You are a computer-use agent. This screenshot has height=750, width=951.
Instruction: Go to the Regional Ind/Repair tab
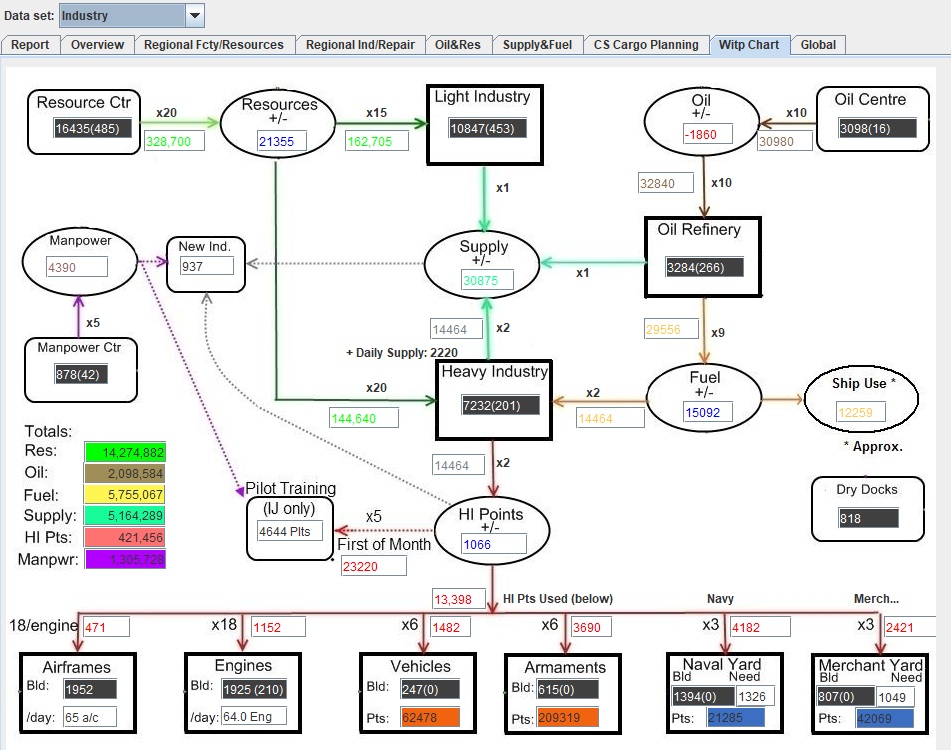[360, 45]
